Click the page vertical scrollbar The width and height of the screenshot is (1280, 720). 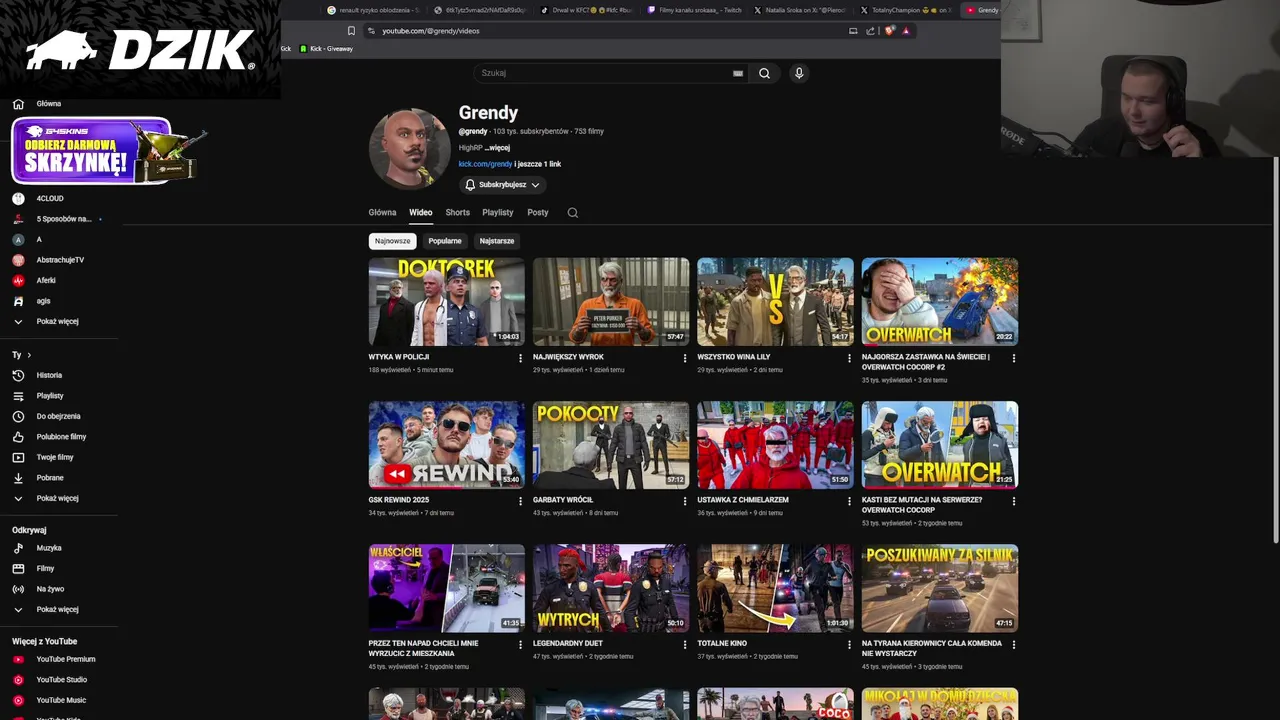point(1275,350)
